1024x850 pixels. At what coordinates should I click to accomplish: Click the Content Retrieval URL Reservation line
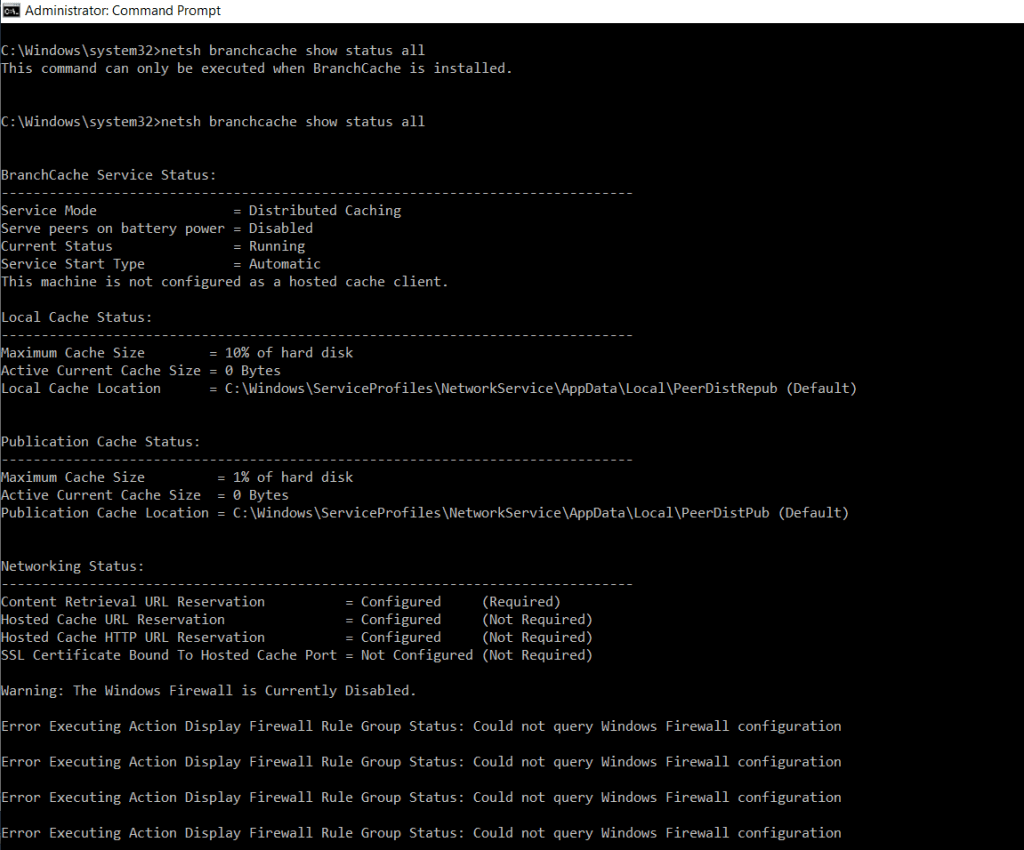[x=250, y=601]
